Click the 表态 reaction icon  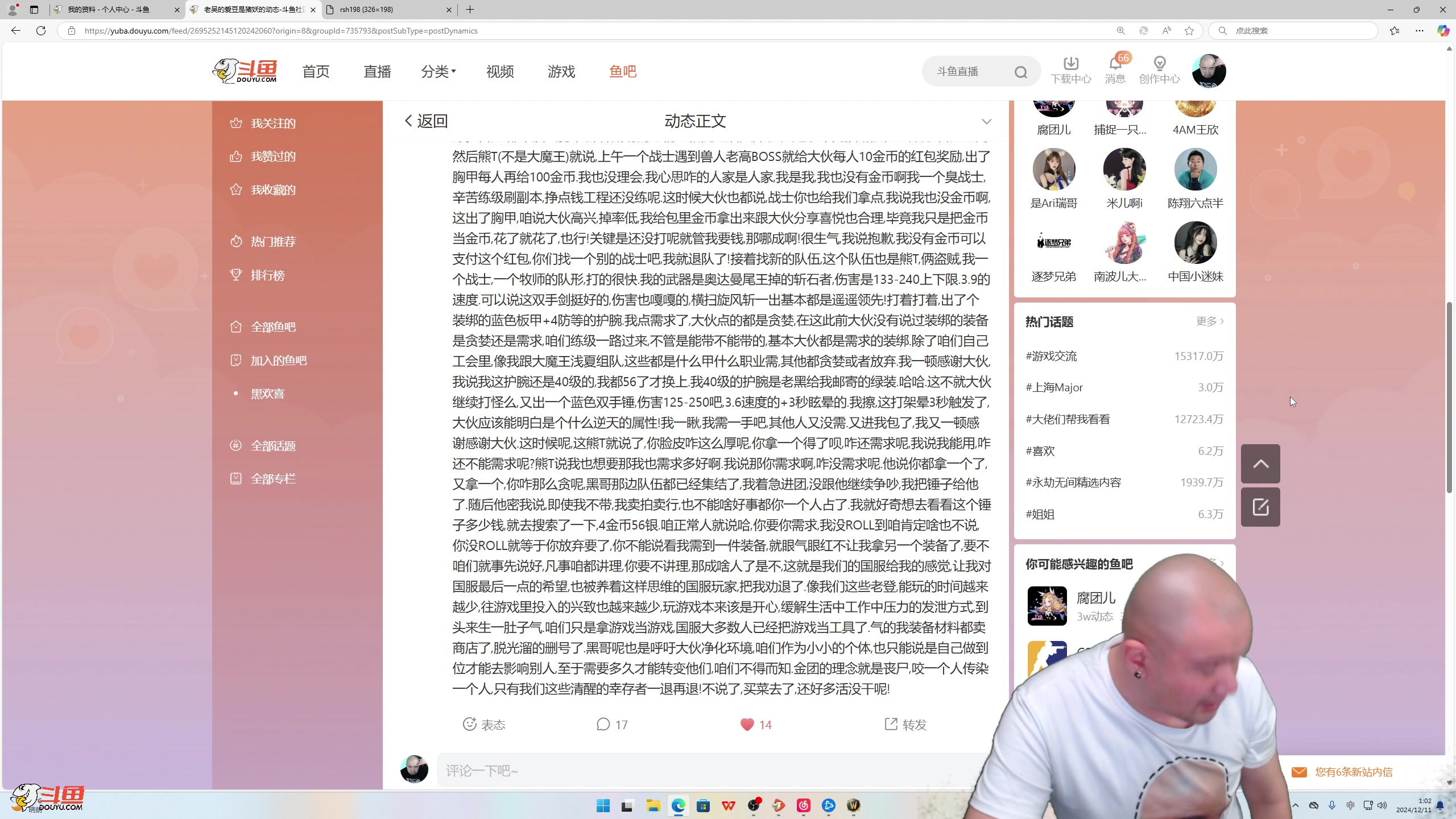pyautogui.click(x=469, y=724)
